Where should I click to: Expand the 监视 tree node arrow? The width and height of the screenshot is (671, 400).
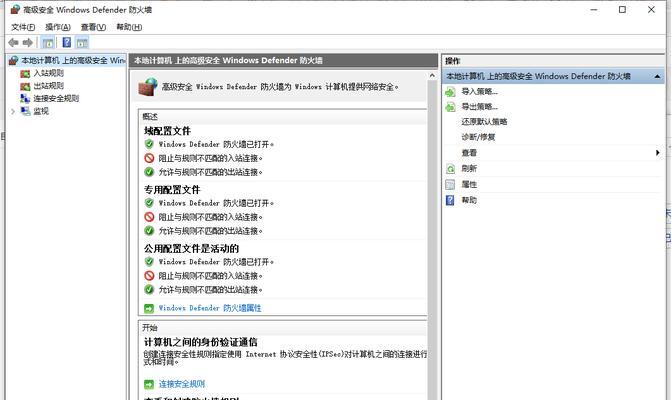click(13, 111)
